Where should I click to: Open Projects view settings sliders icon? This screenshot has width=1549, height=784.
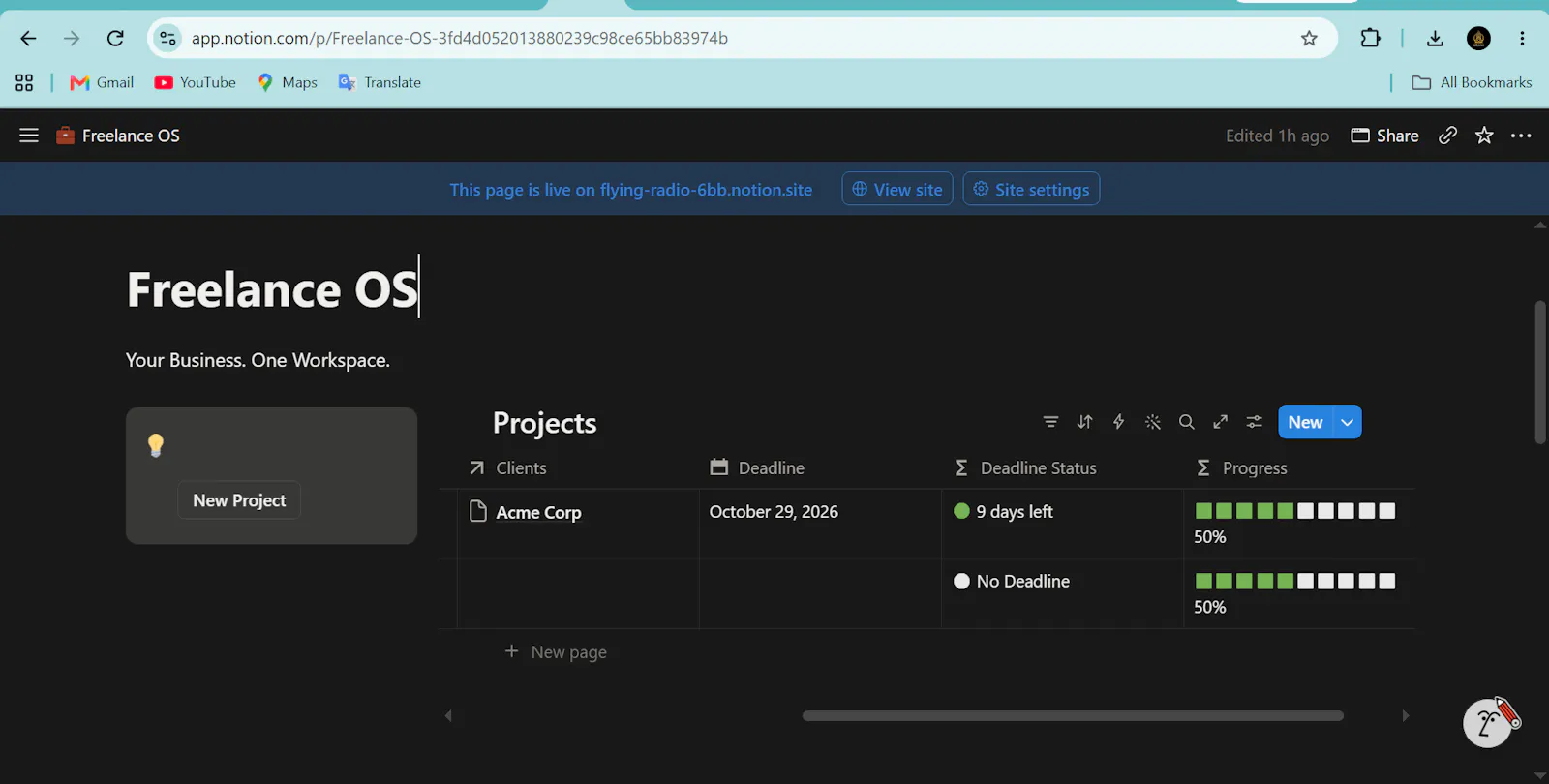pos(1254,422)
